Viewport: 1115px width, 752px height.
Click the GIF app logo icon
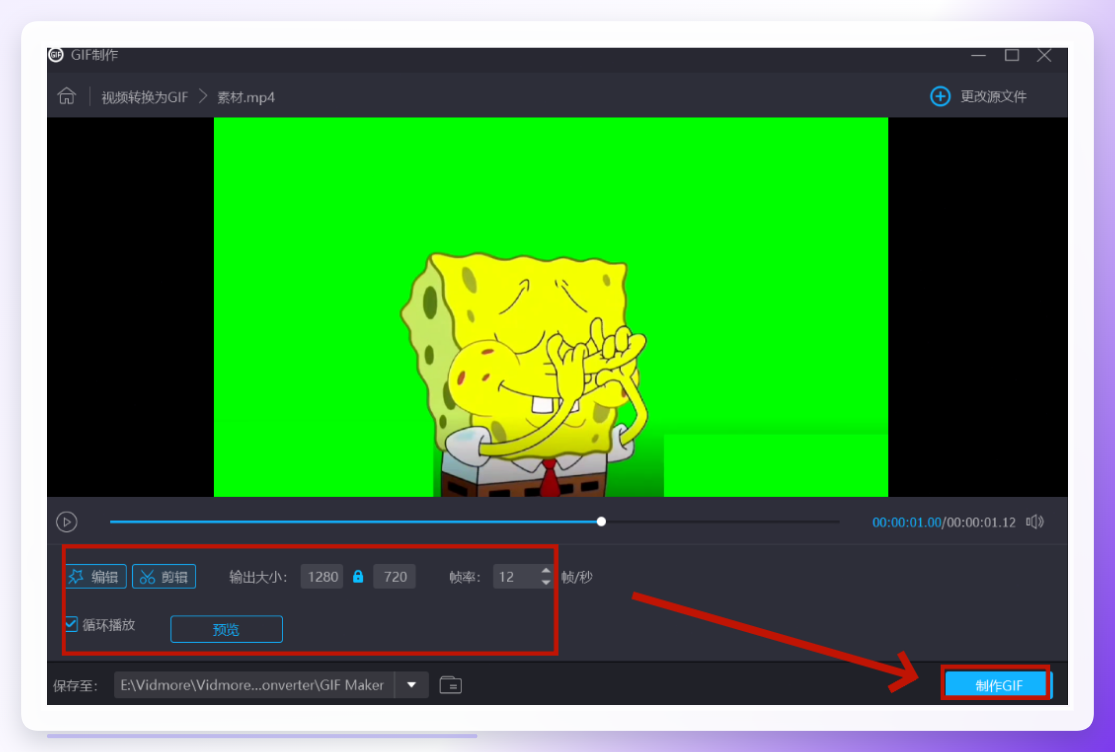56,55
